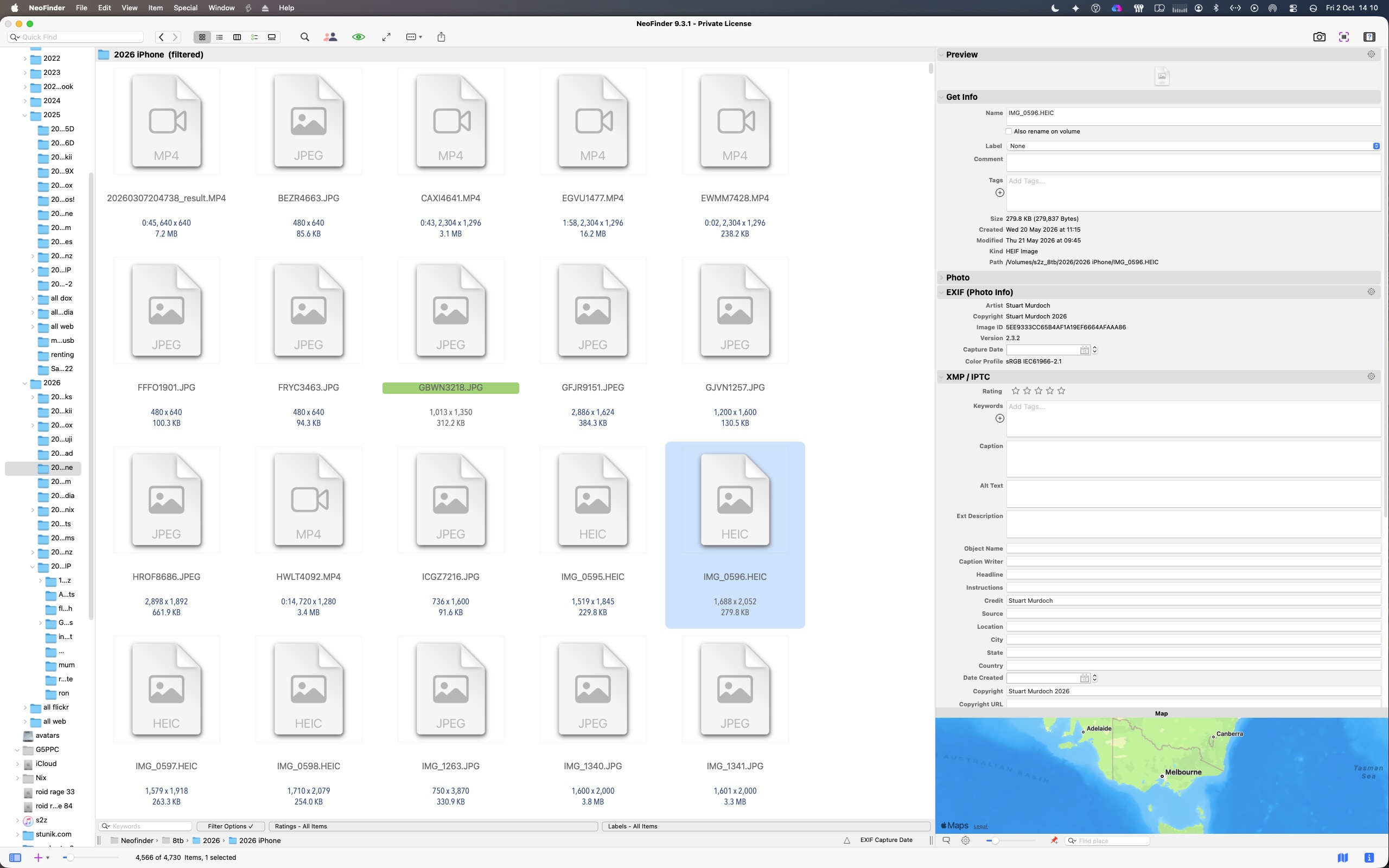Click the speech bubble icon below map
The height and width of the screenshot is (868, 1389).
point(946,840)
